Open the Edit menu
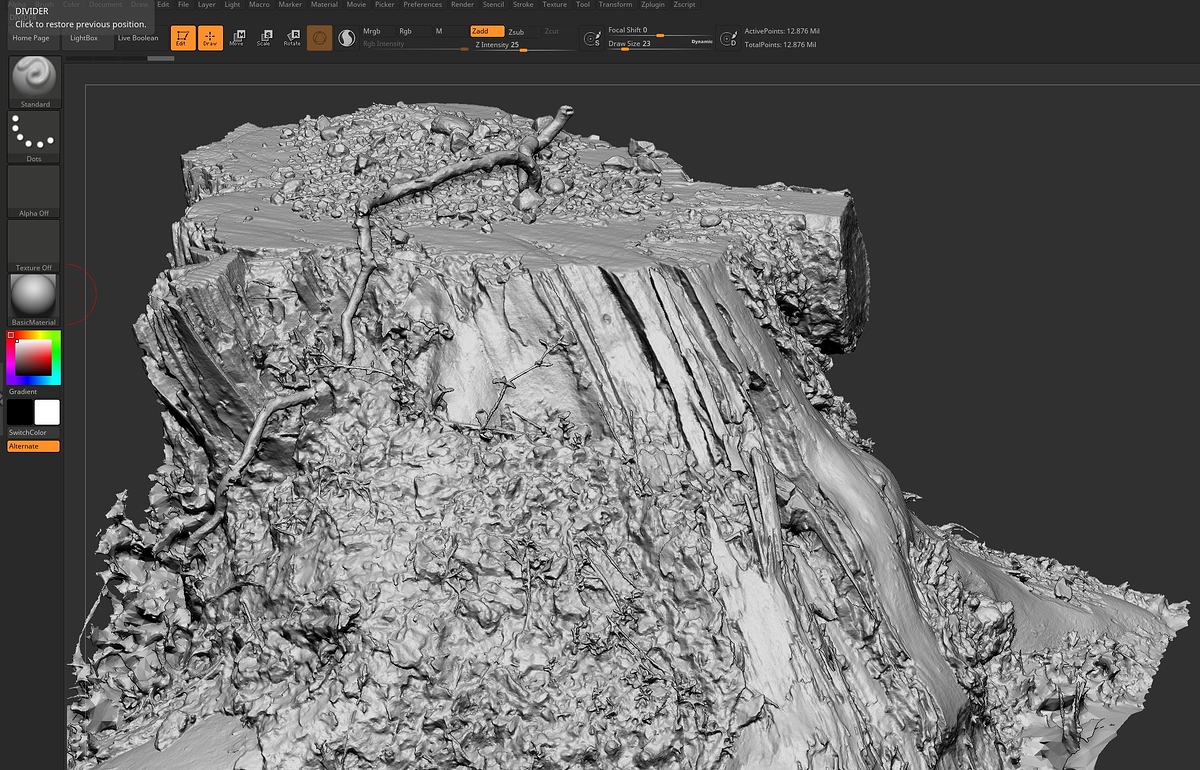1200x770 pixels. tap(163, 5)
